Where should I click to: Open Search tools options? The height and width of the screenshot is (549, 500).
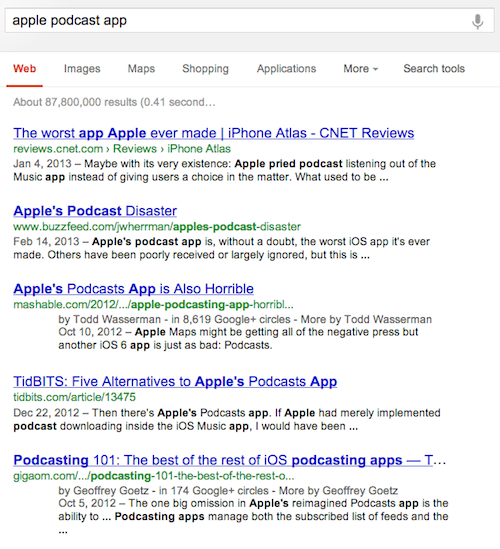434,68
